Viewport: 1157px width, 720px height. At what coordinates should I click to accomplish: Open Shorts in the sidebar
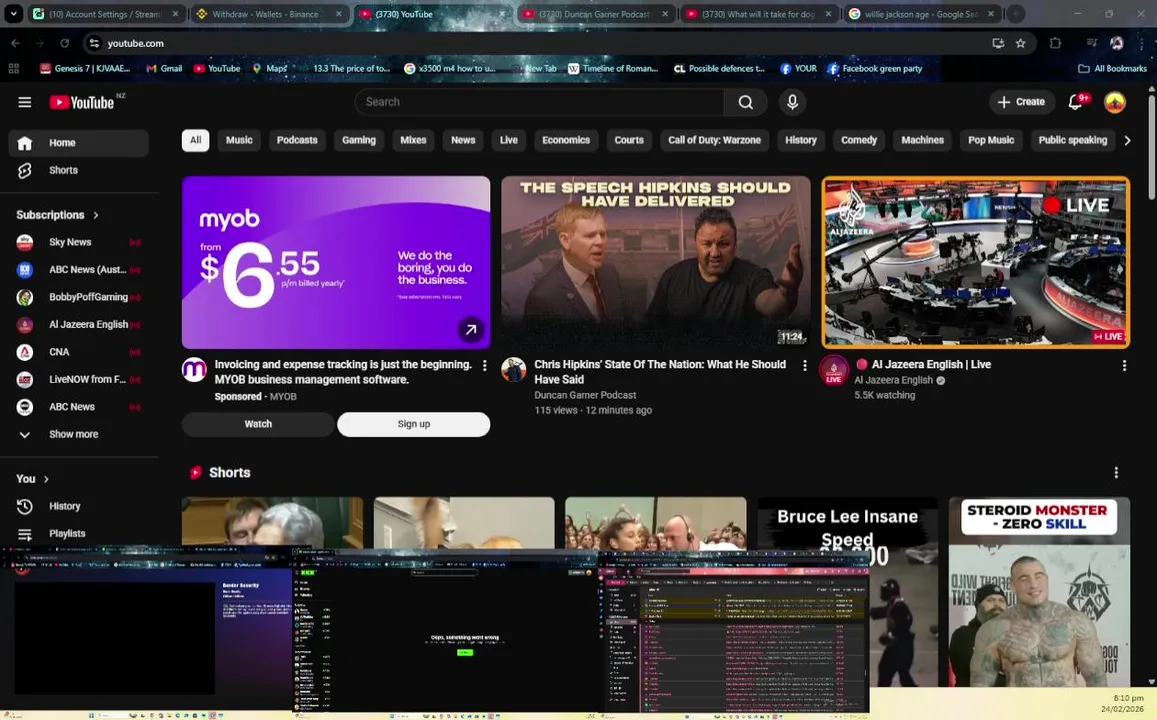(78, 170)
